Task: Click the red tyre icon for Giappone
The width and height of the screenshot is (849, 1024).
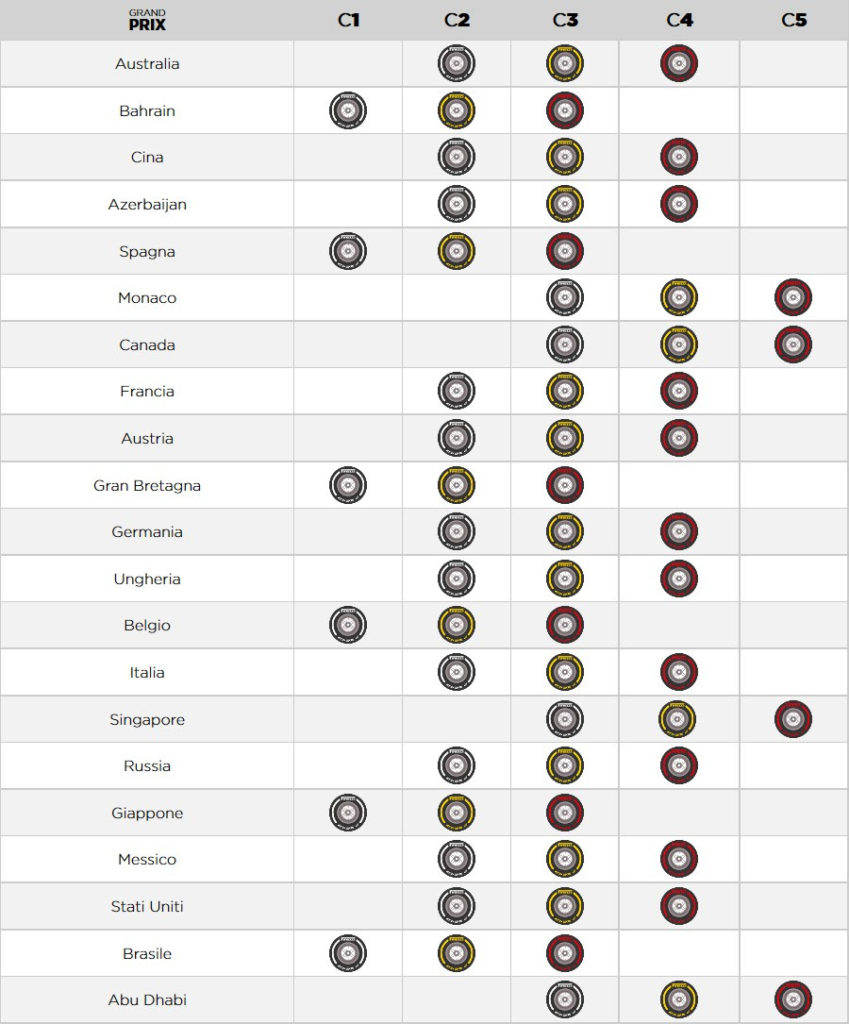Action: click(565, 813)
